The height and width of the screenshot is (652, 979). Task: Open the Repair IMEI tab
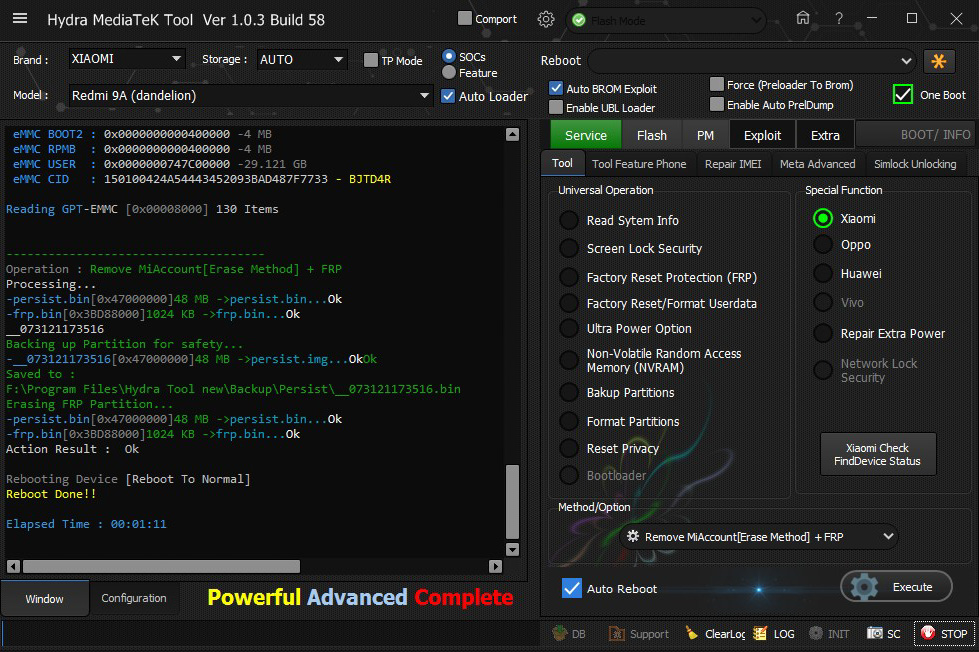click(732, 164)
